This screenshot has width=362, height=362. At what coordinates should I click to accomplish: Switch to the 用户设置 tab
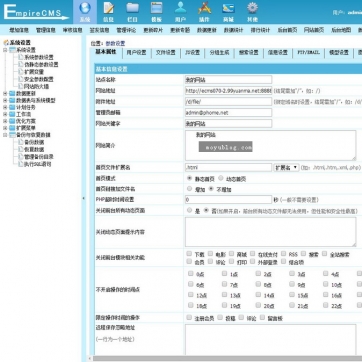tap(136, 53)
